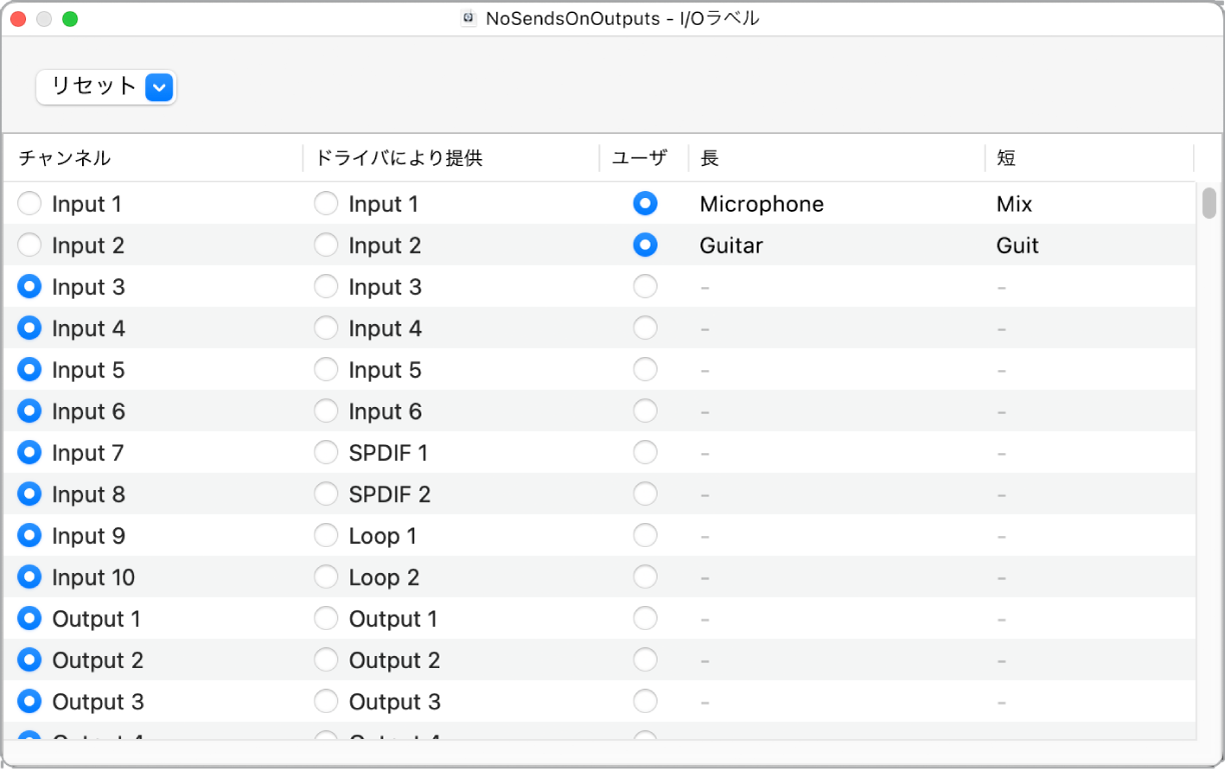Viewport: 1226px width, 771px height.
Task: Toggle off the チャンネル radio for Input 5
Action: [x=29, y=369]
